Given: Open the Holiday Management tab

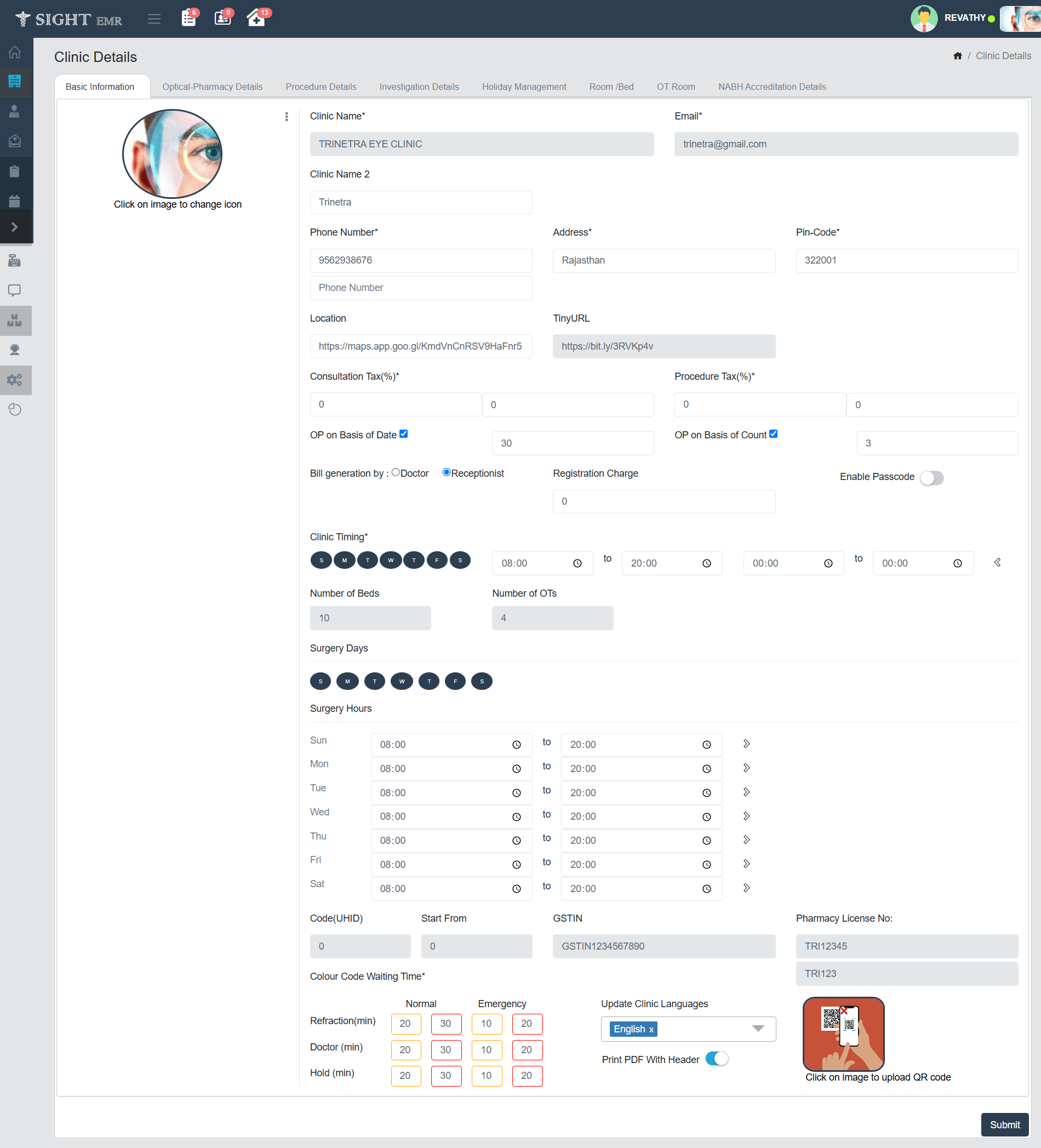Looking at the screenshot, I should [x=524, y=87].
